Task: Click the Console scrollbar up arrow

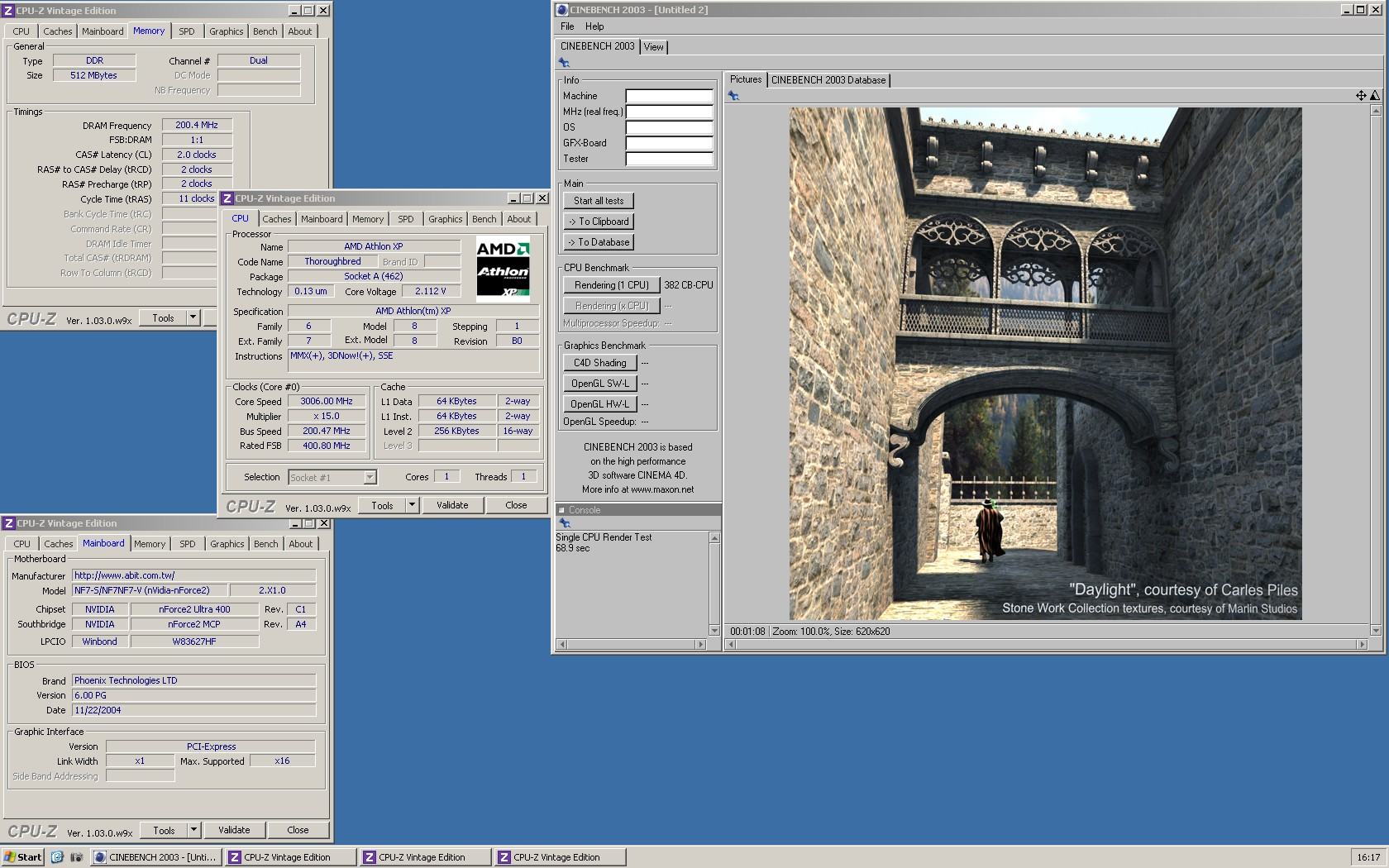Action: click(714, 538)
